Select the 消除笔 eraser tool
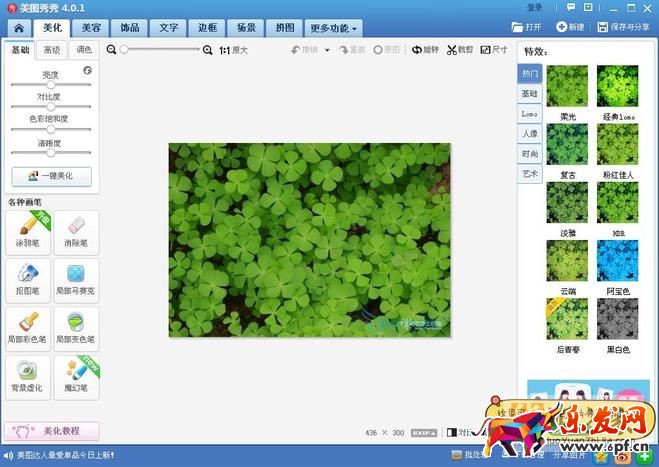Viewport: 659px width, 467px height. [x=76, y=229]
